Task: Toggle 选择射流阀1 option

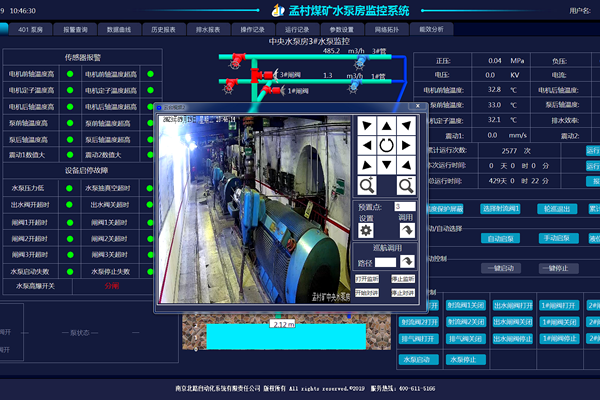Action: click(503, 209)
